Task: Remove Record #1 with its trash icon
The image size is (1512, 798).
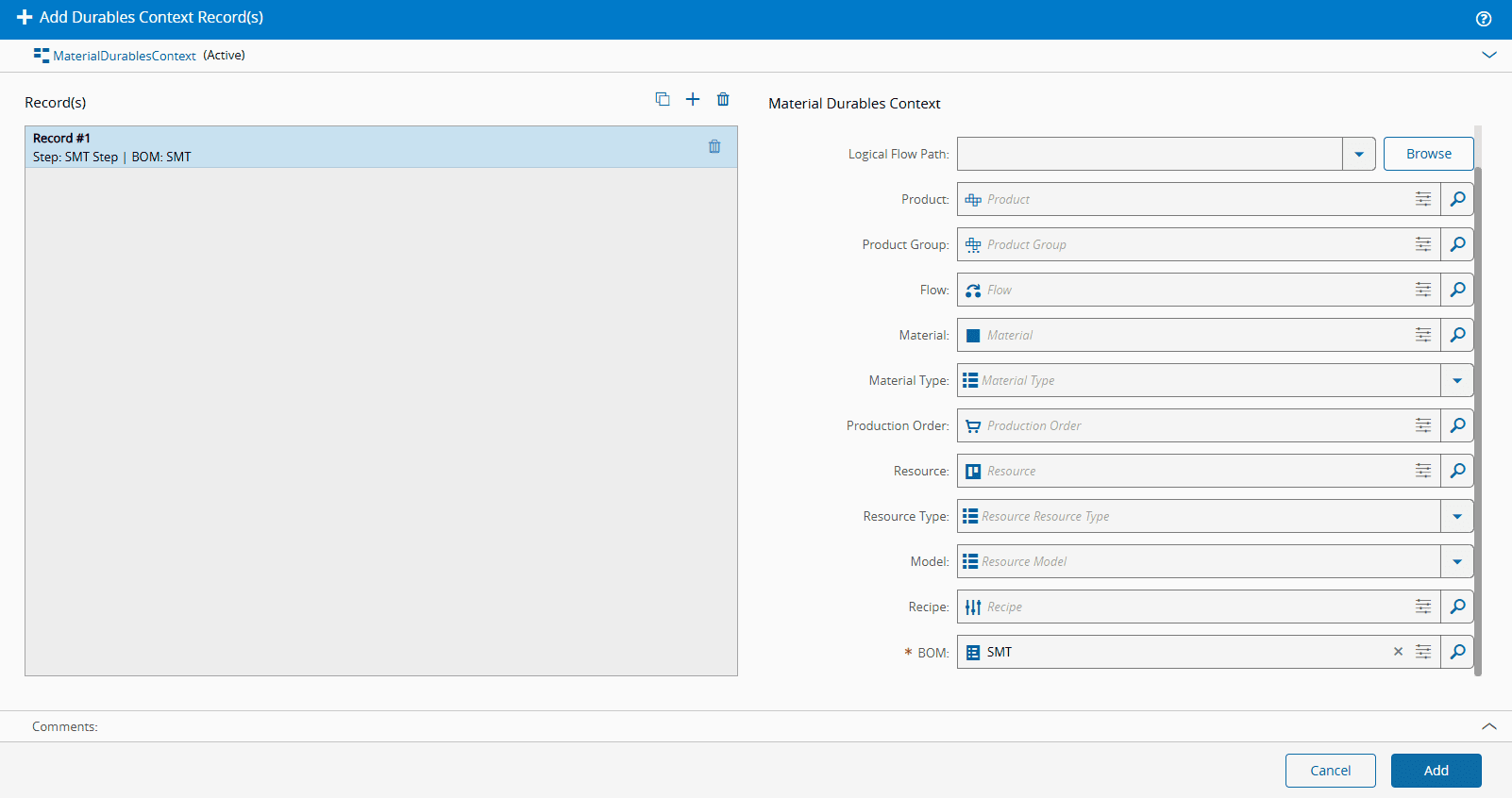Action: [714, 146]
